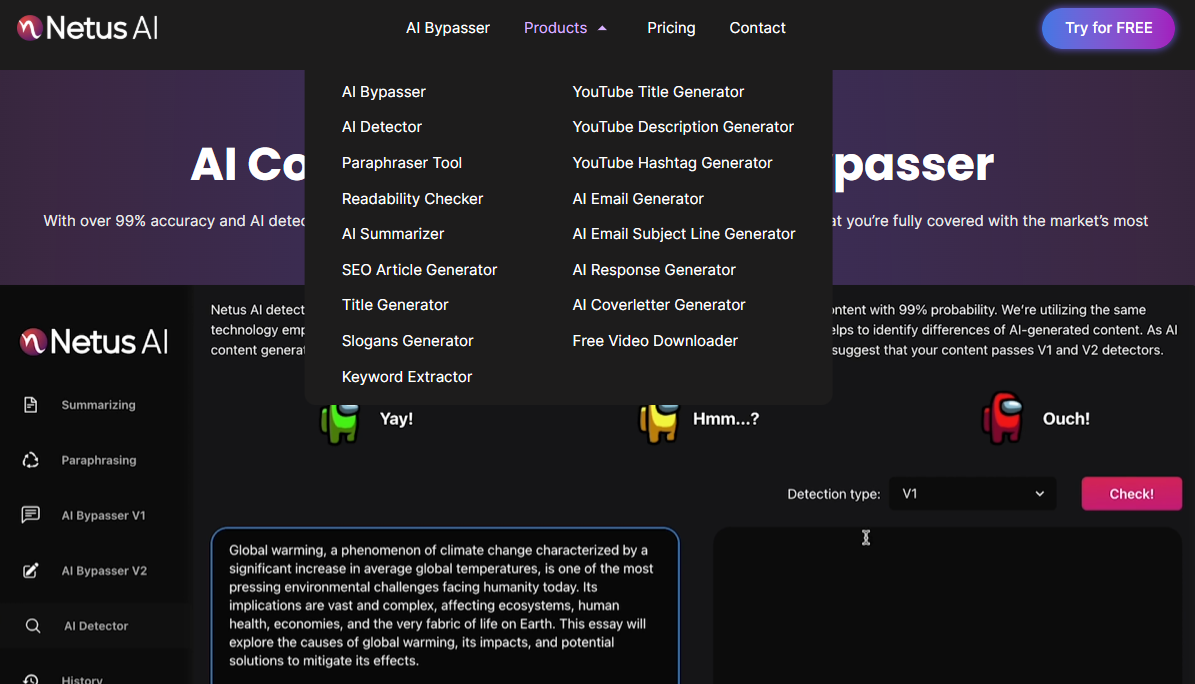
Task: Open the Detection type V1 dropdown
Action: pyautogui.click(x=972, y=494)
